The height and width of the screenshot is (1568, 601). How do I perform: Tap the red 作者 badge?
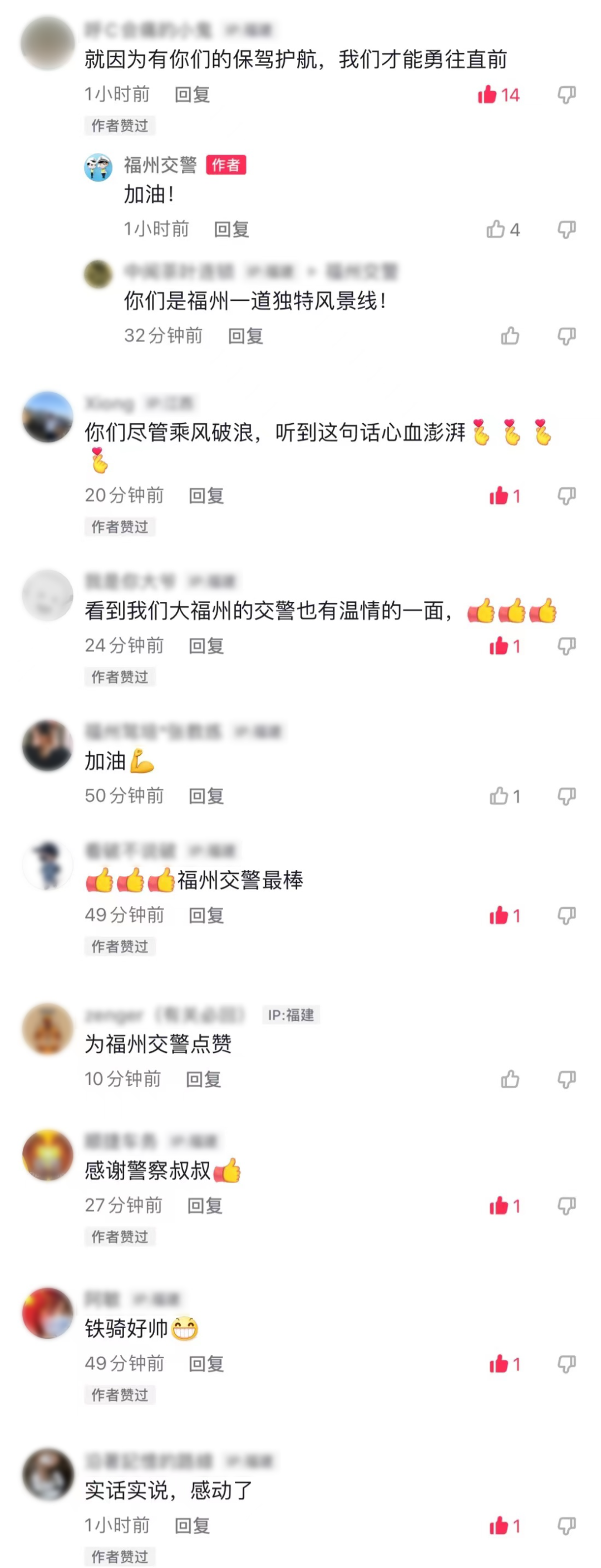click(226, 165)
